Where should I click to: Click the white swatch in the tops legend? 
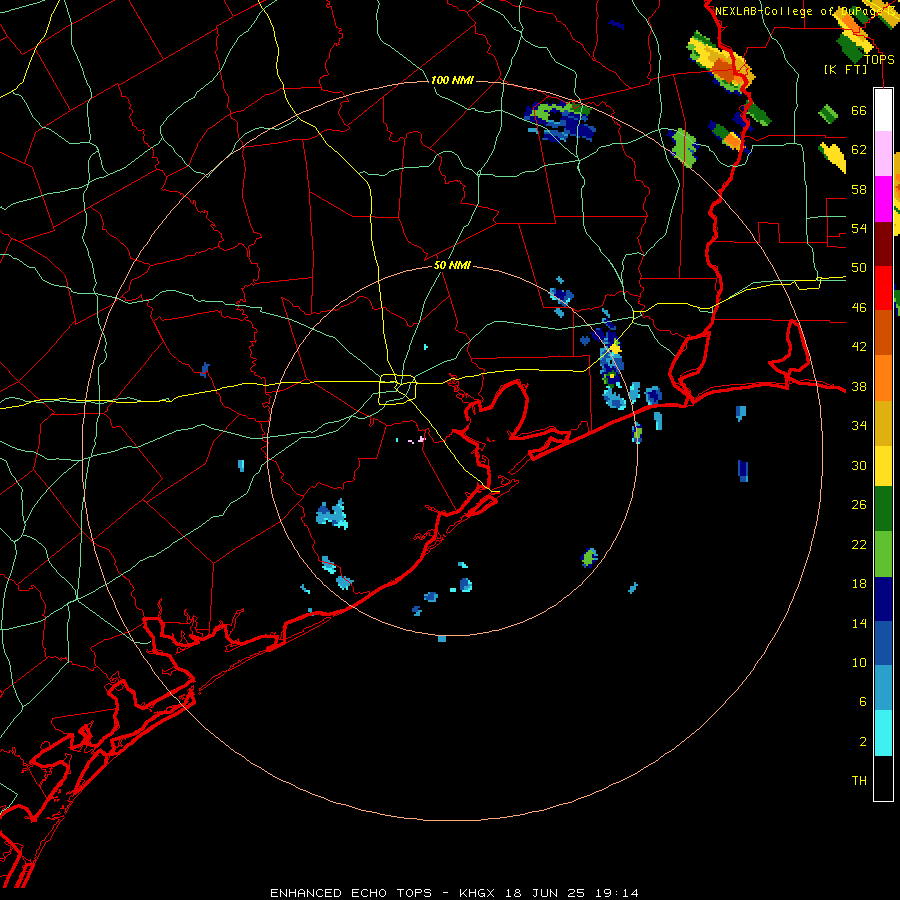pyautogui.click(x=883, y=110)
